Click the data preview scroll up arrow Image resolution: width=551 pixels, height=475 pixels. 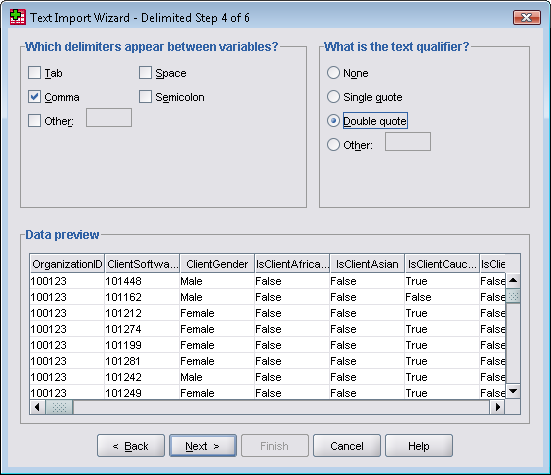(513, 281)
